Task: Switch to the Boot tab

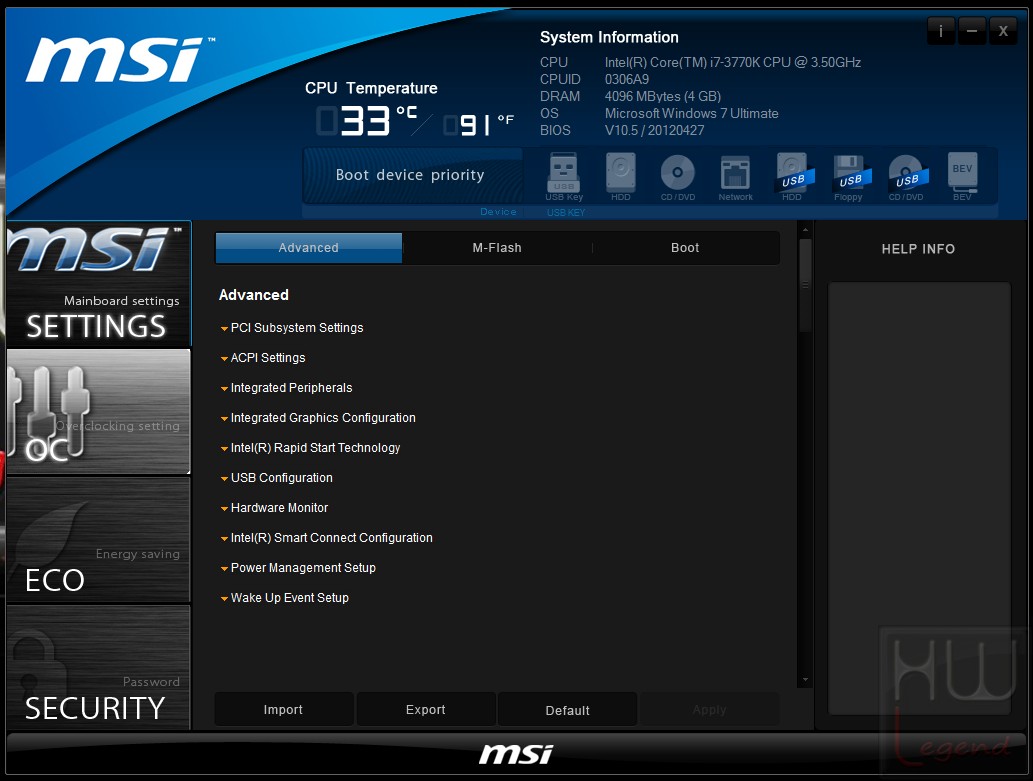Action: (x=685, y=248)
